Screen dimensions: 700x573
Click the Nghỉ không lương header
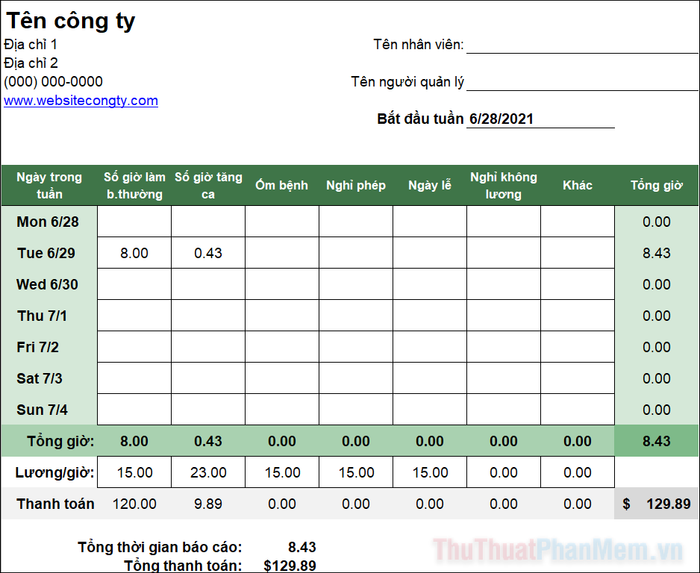click(504, 185)
